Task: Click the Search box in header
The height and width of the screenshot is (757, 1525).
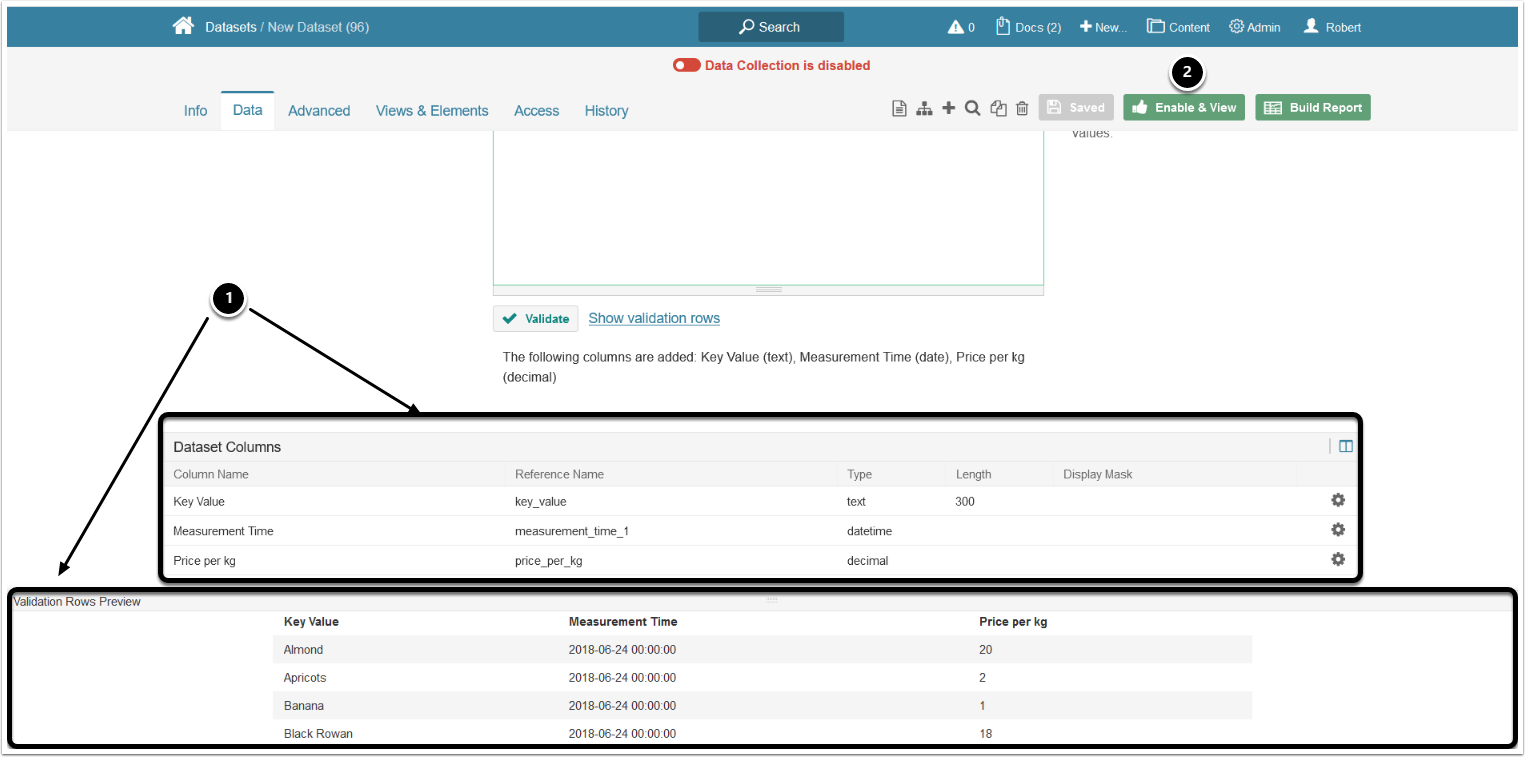Action: click(770, 27)
